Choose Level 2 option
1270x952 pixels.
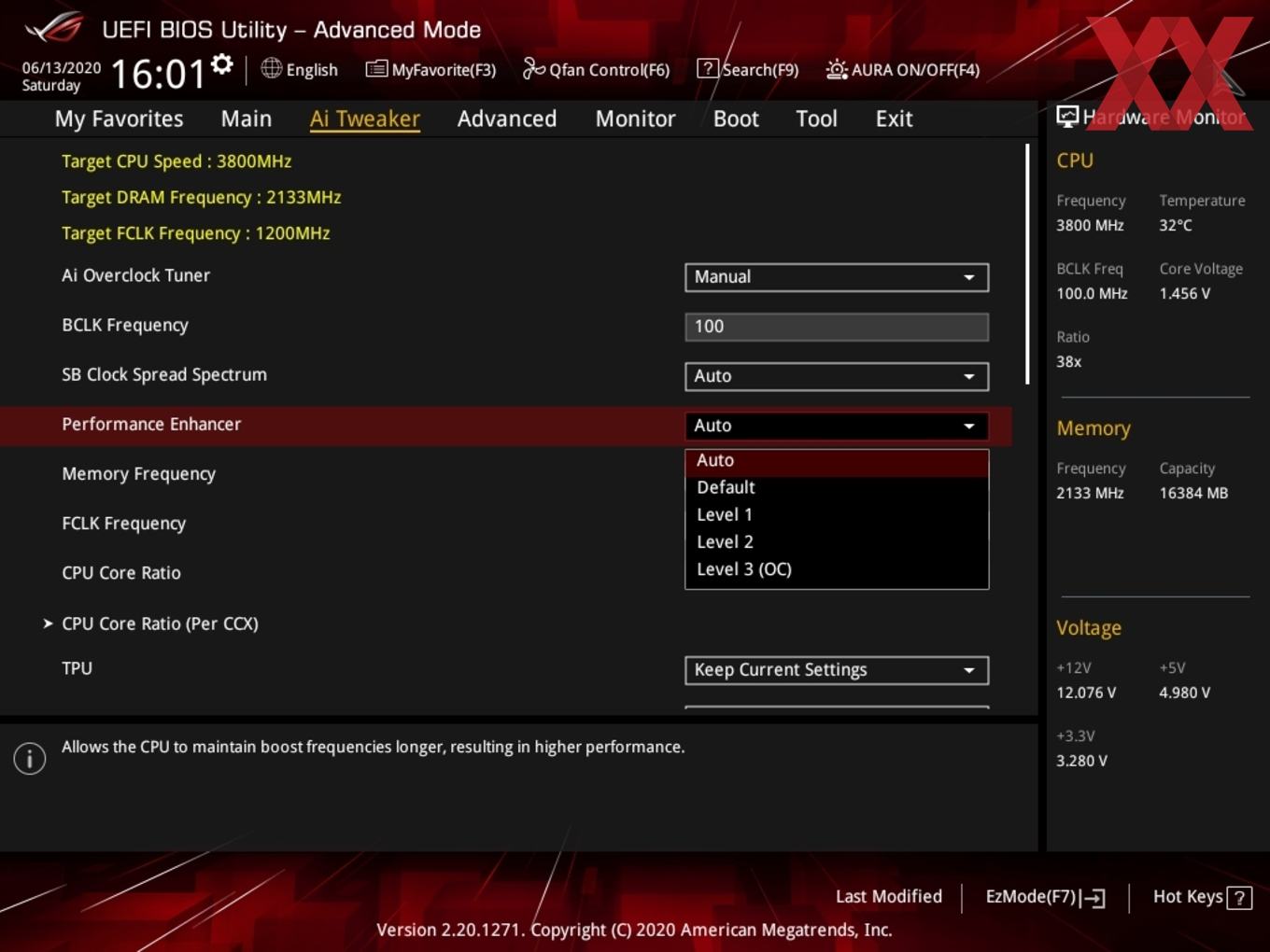point(837,541)
